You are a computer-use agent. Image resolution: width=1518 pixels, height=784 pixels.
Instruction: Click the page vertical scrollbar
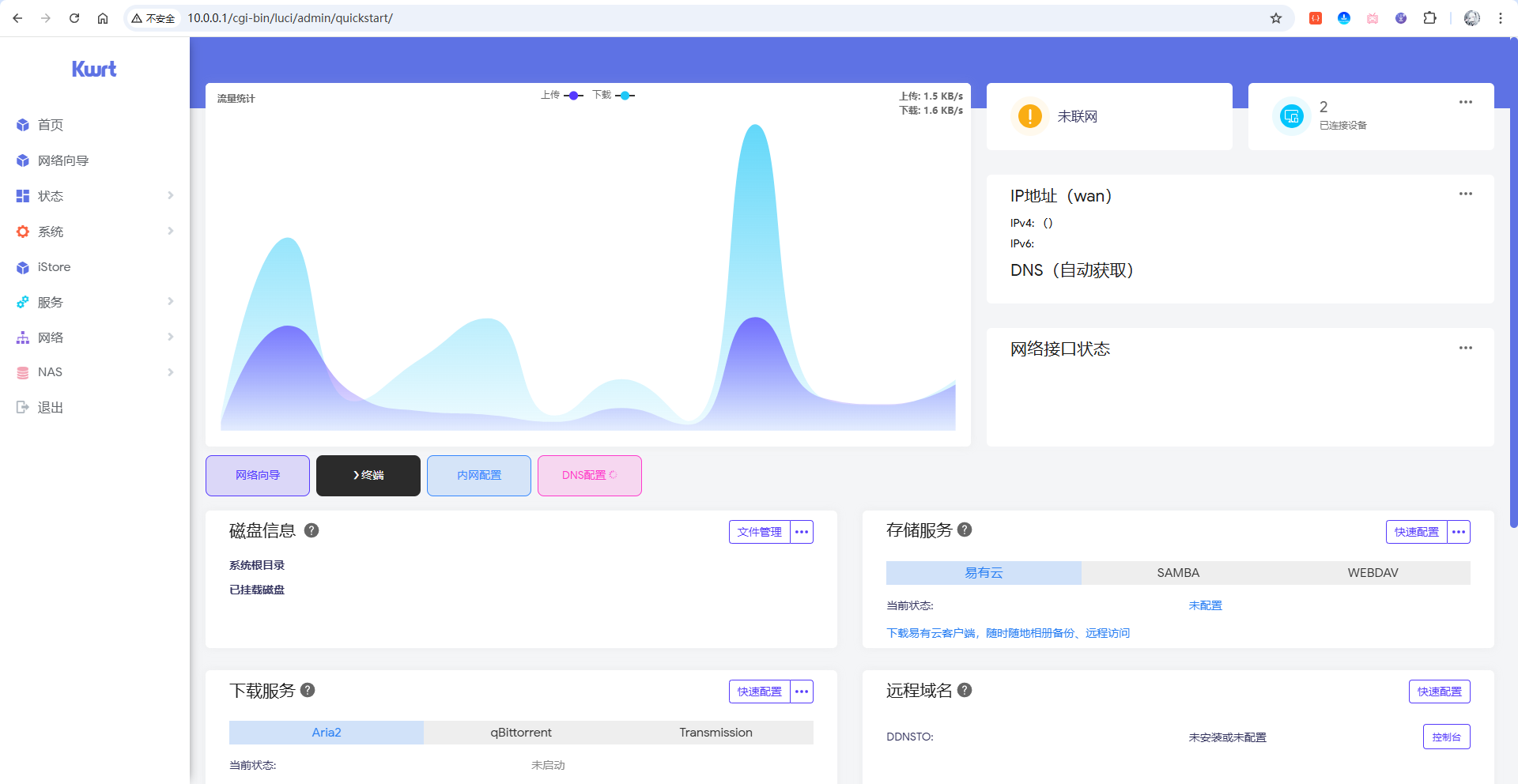point(1513,316)
